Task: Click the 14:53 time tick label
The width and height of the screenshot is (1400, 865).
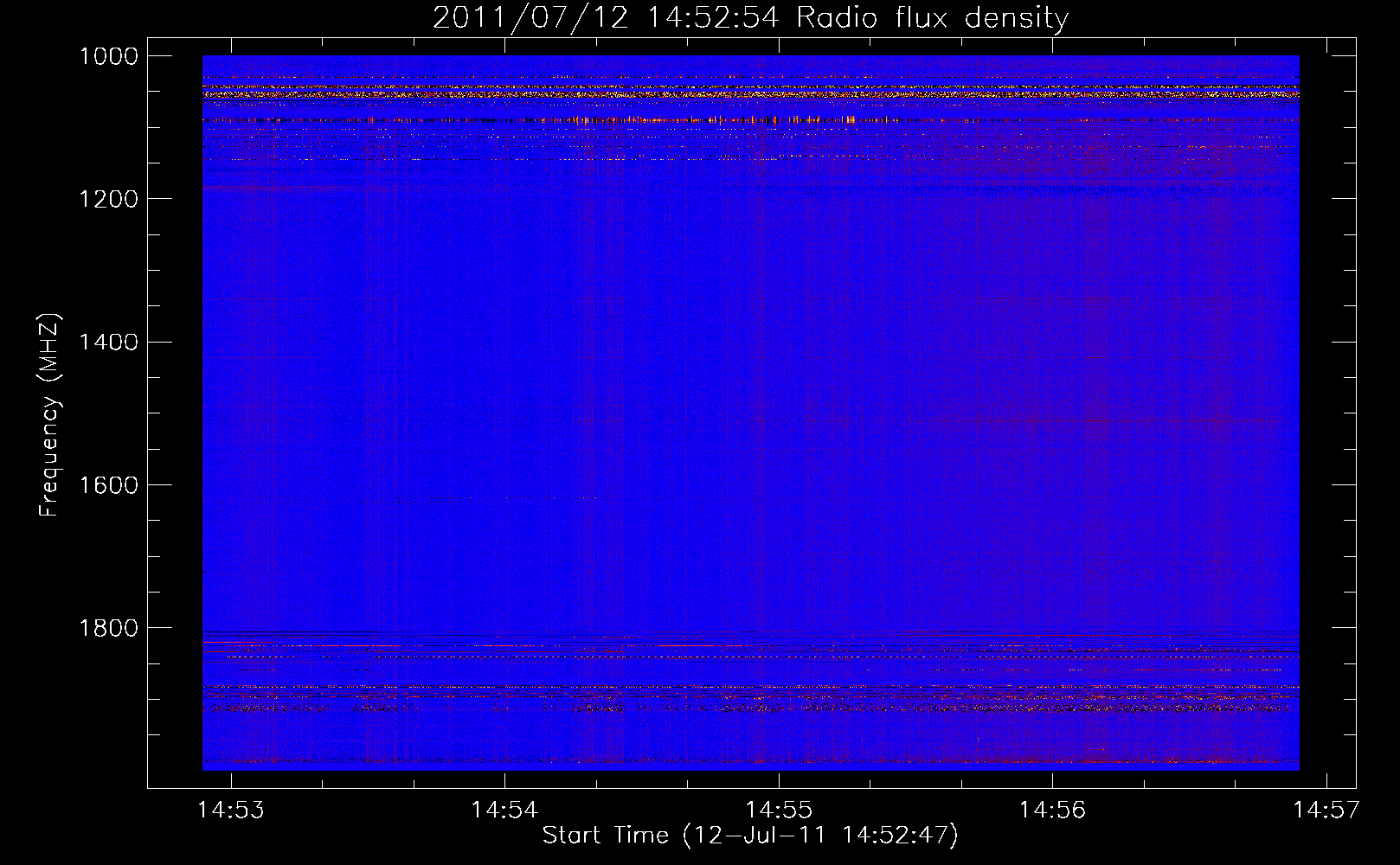Action: [x=231, y=810]
